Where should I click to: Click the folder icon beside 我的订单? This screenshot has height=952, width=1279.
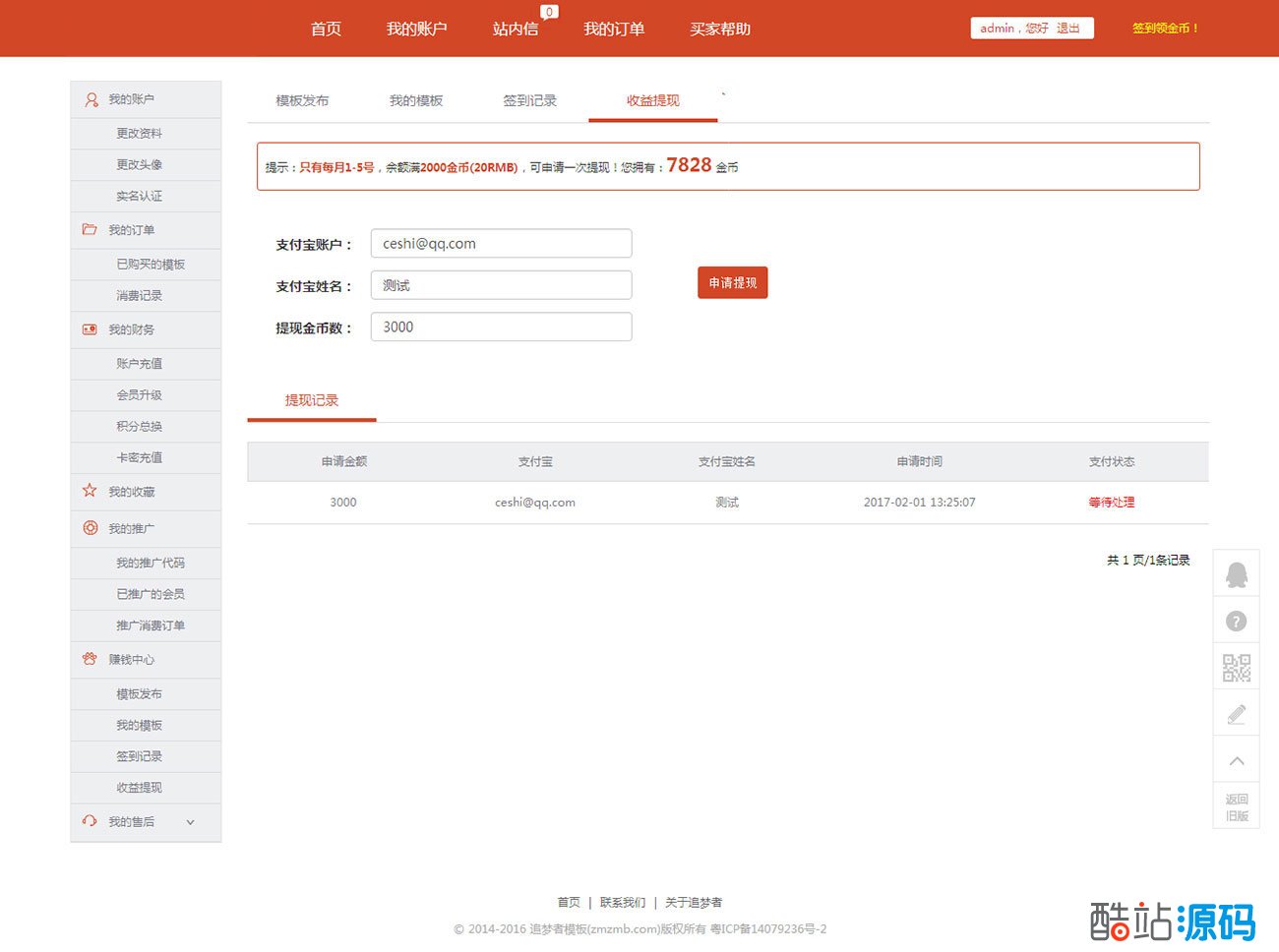tap(90, 229)
